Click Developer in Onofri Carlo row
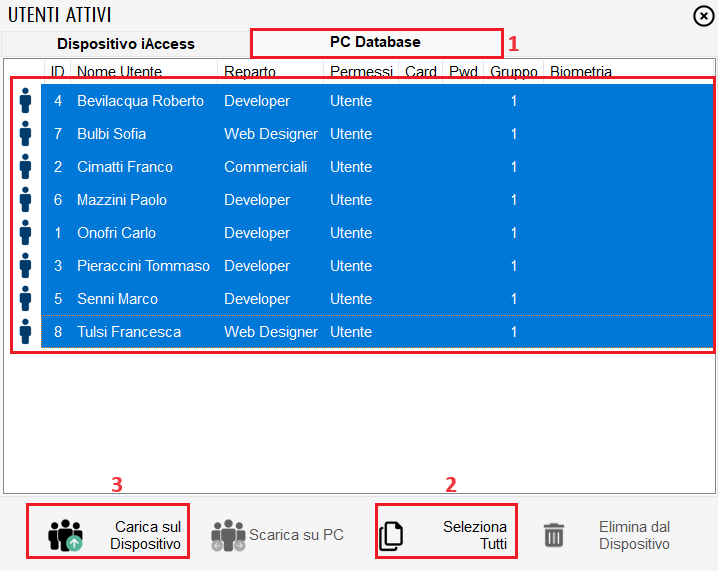This screenshot has height=571, width=718. [x=257, y=233]
